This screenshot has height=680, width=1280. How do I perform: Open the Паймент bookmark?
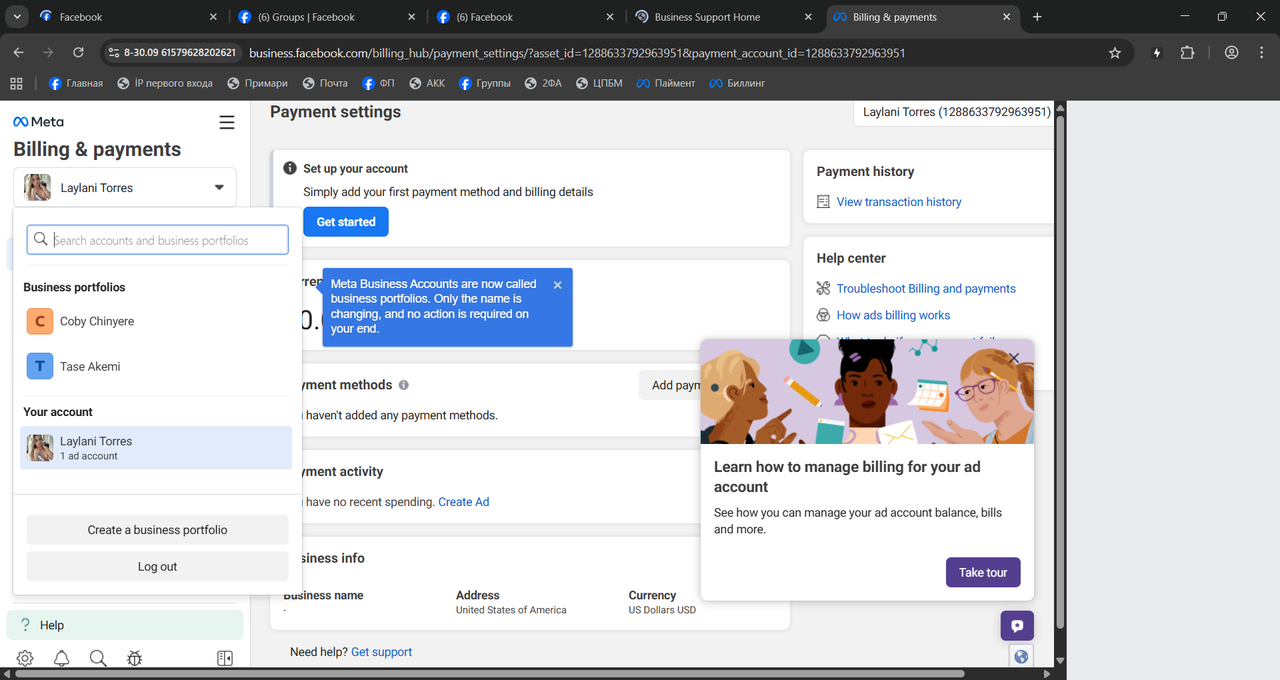(x=665, y=83)
